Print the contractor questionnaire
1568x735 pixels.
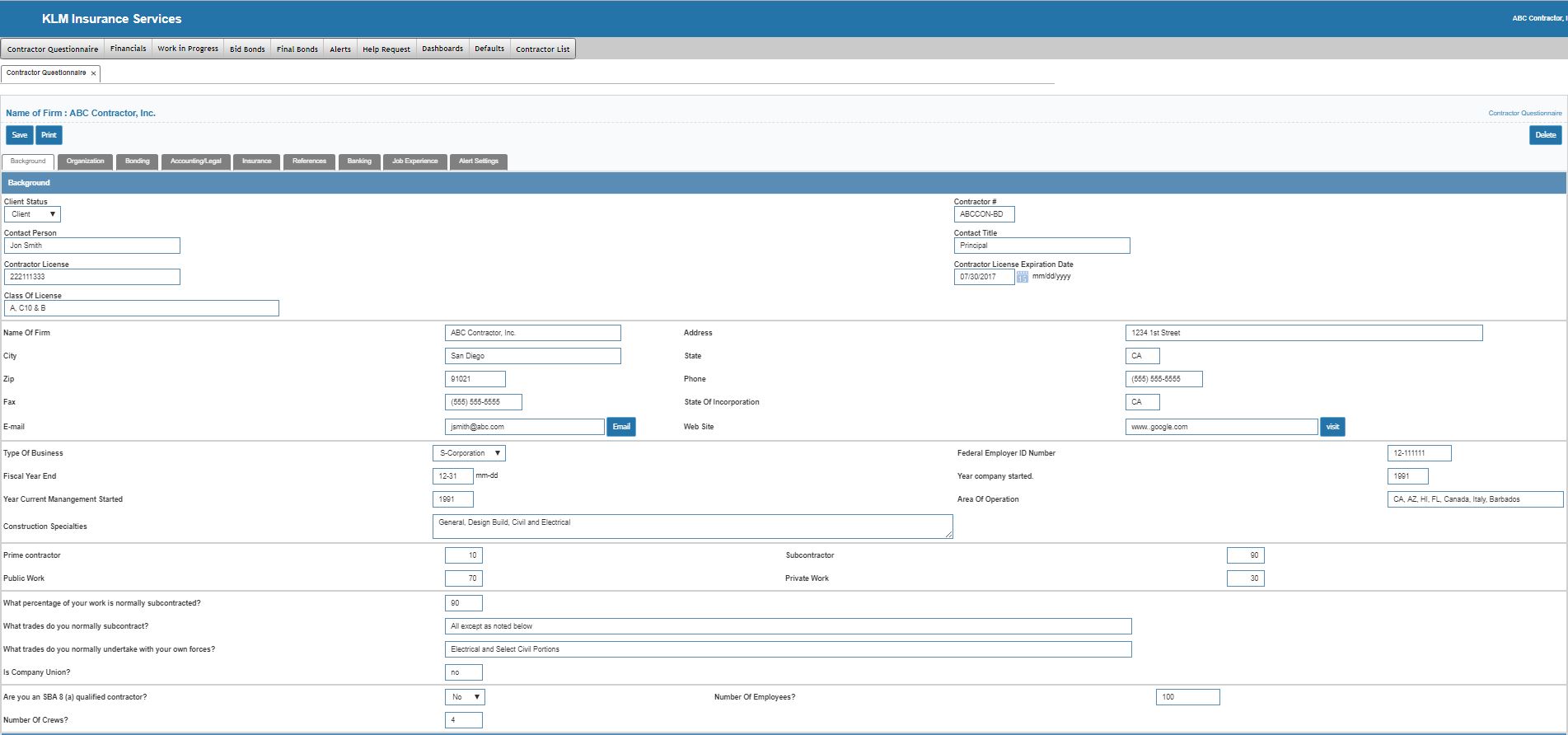pos(49,135)
